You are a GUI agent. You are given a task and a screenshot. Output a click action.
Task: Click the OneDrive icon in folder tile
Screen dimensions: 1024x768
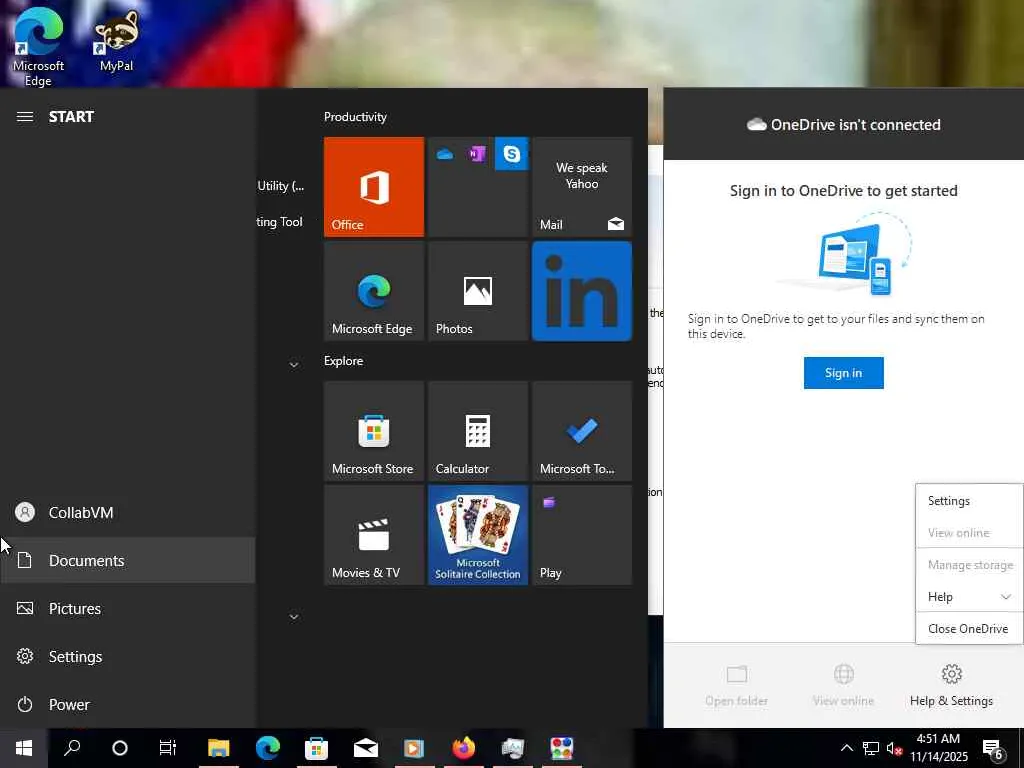point(445,155)
